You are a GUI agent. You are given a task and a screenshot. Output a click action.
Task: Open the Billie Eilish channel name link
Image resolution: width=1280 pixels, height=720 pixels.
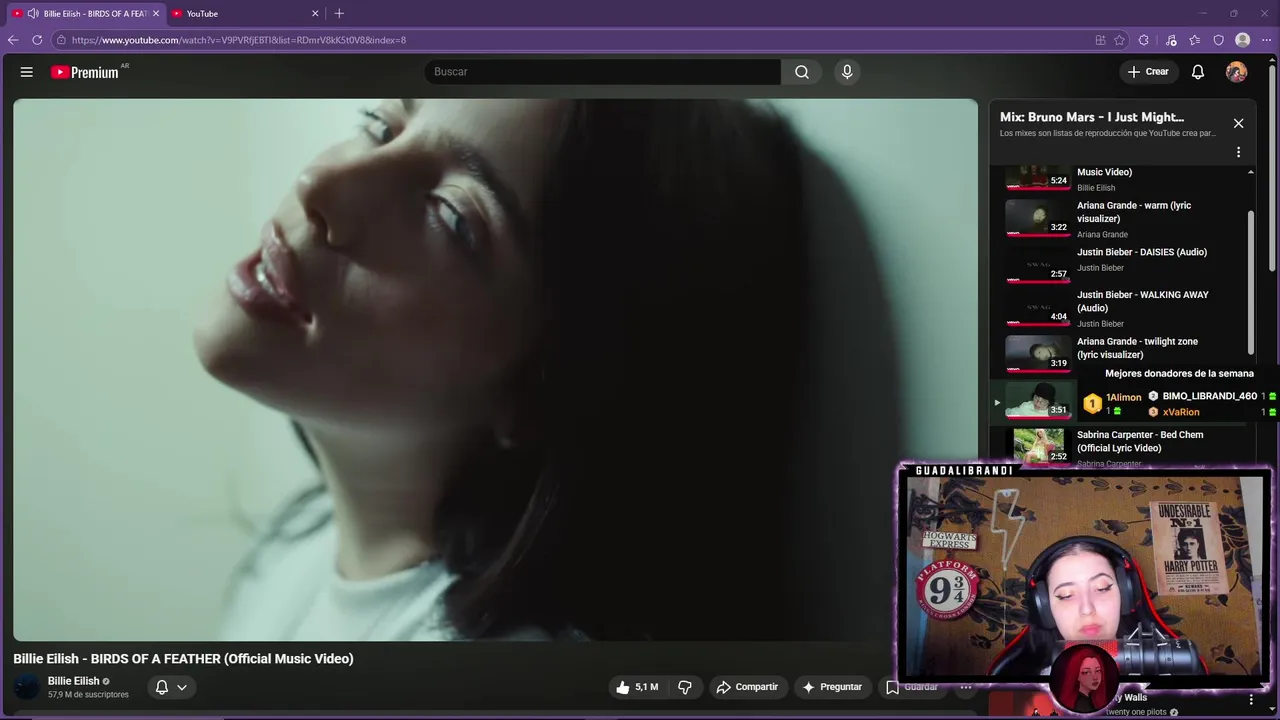[x=74, y=681]
